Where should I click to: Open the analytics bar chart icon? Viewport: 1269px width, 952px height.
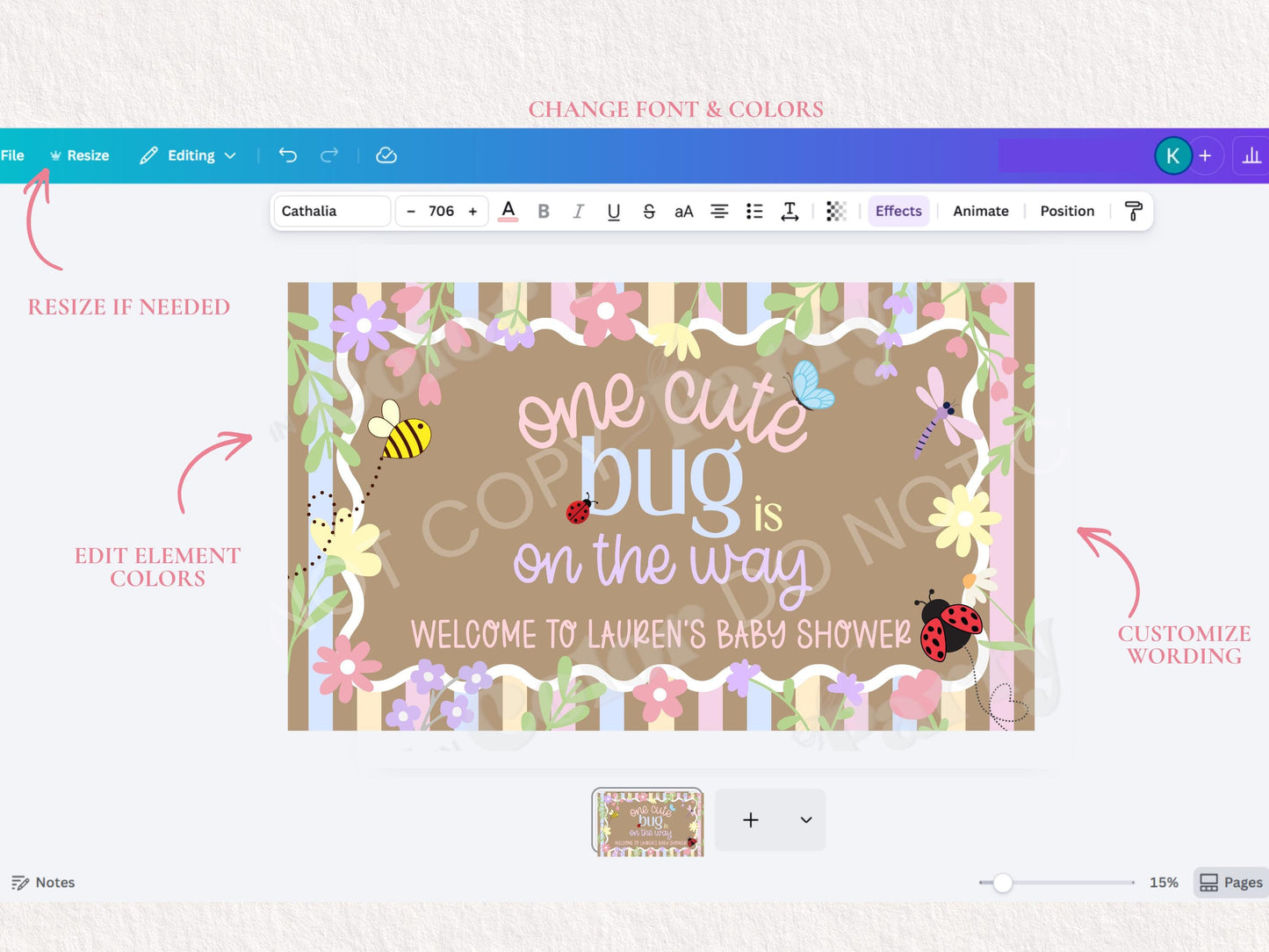coord(1251,155)
